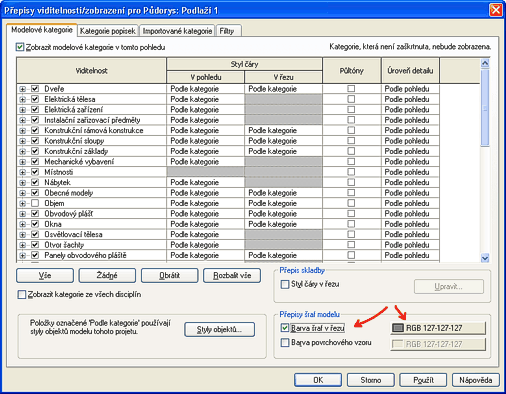
Task: Open Styly objektů dialog
Action: tap(219, 329)
